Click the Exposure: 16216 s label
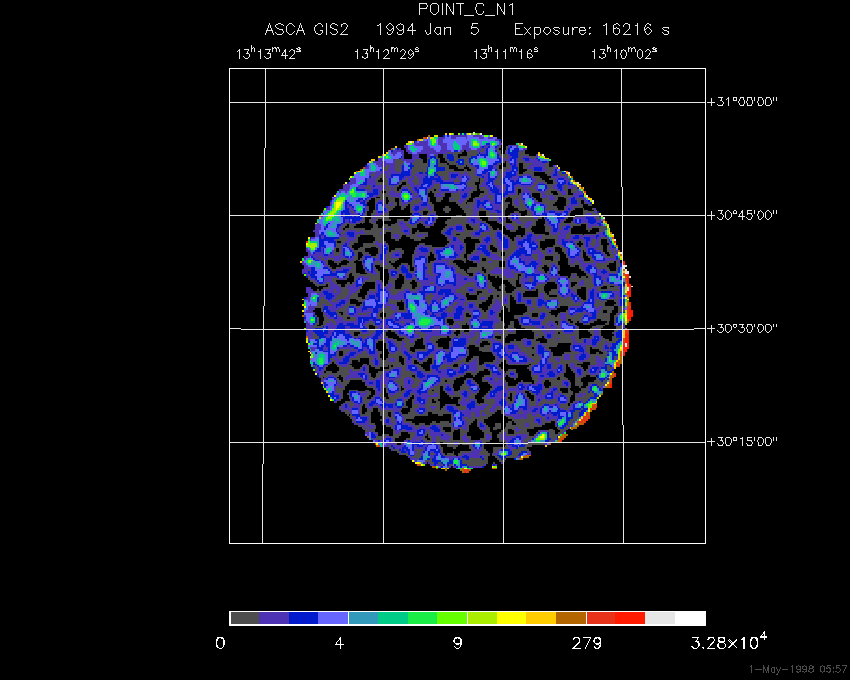 pyautogui.click(x=592, y=30)
